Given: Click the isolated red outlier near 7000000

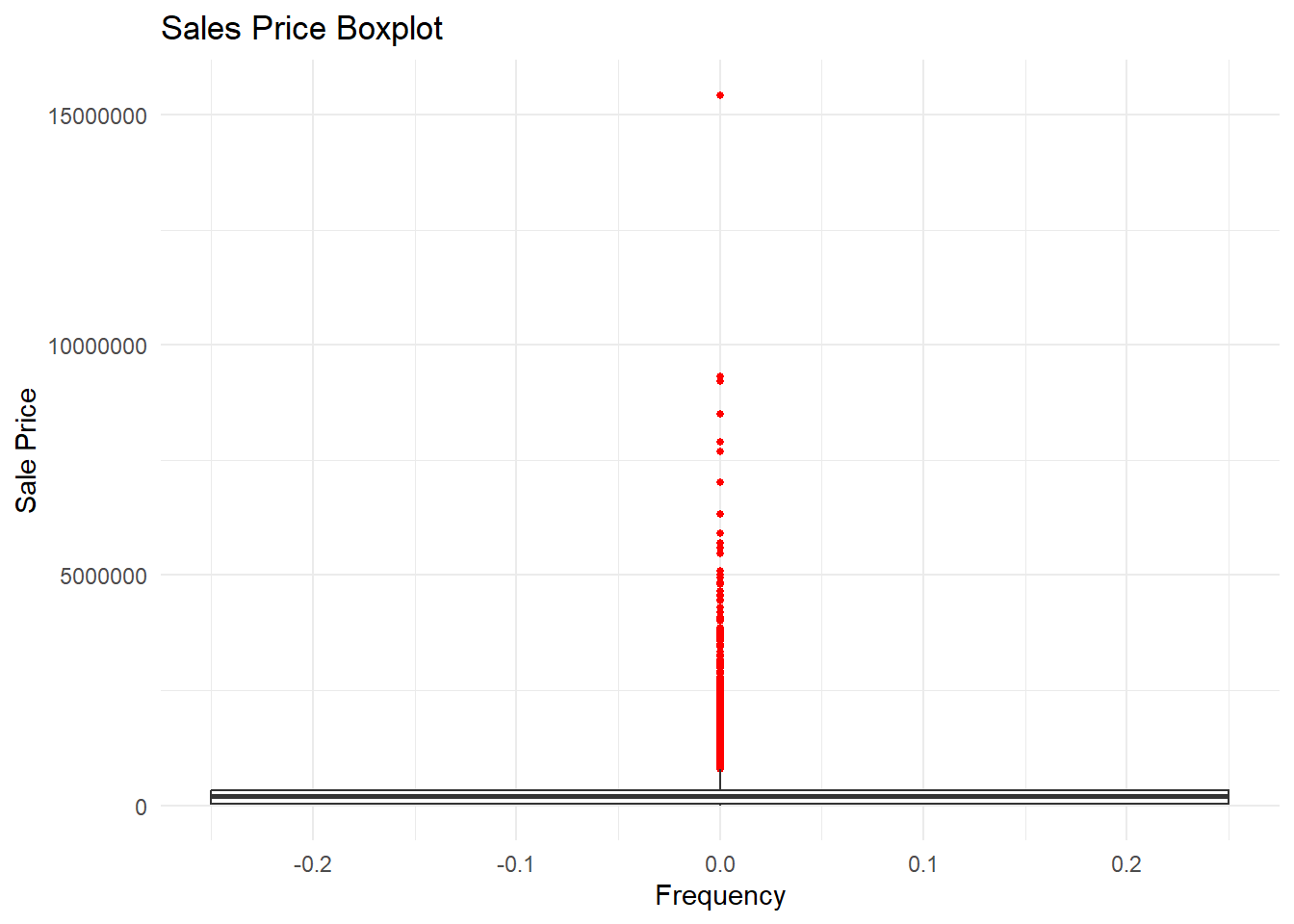Looking at the screenshot, I should [720, 482].
